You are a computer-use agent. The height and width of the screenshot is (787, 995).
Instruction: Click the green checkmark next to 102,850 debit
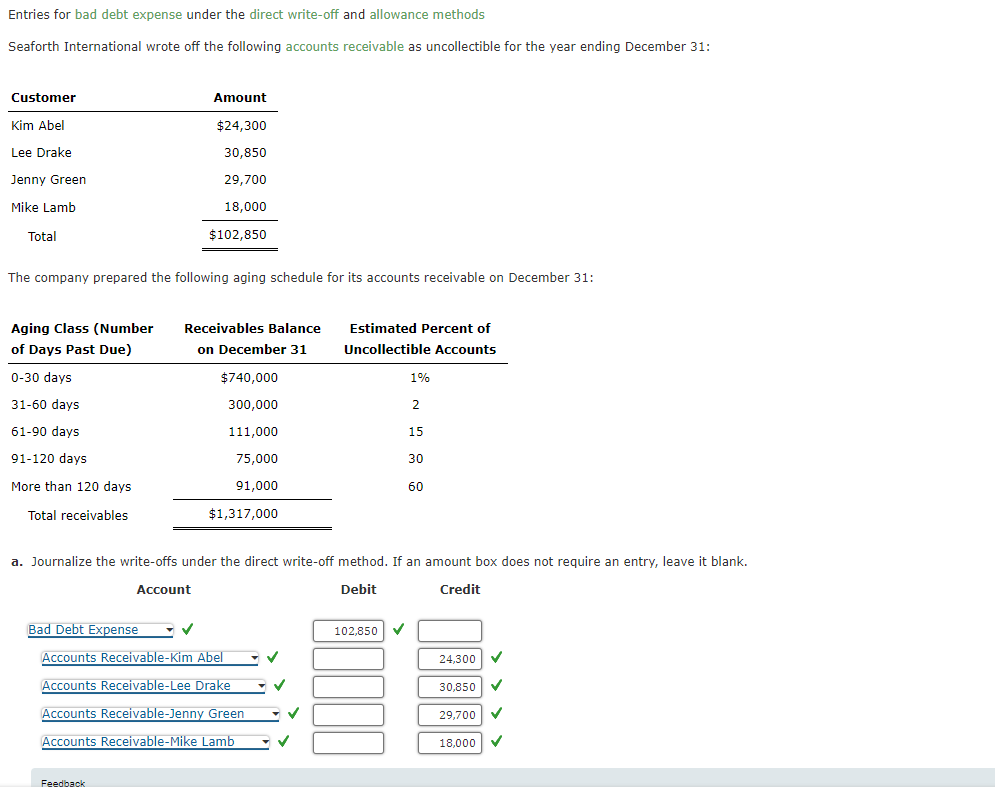pyautogui.click(x=398, y=630)
